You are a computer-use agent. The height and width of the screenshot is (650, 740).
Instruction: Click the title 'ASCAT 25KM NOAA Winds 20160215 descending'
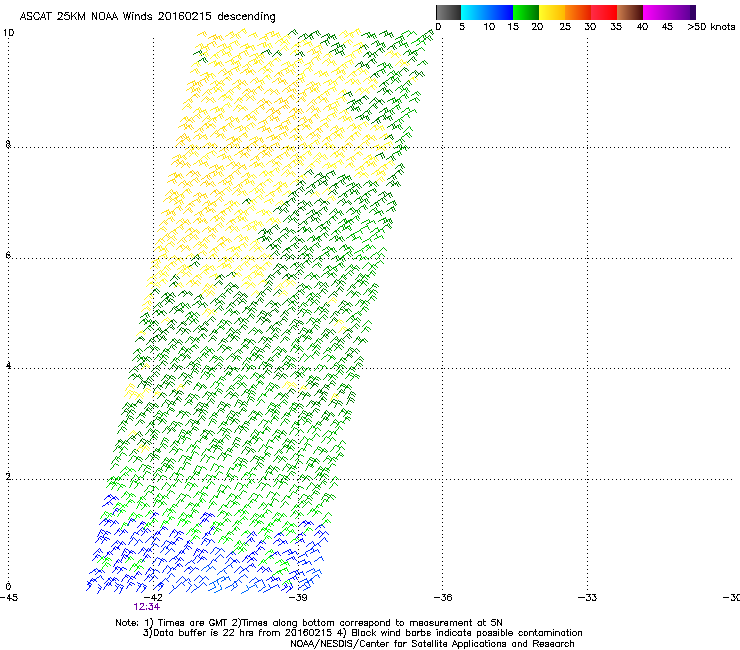coord(147,16)
